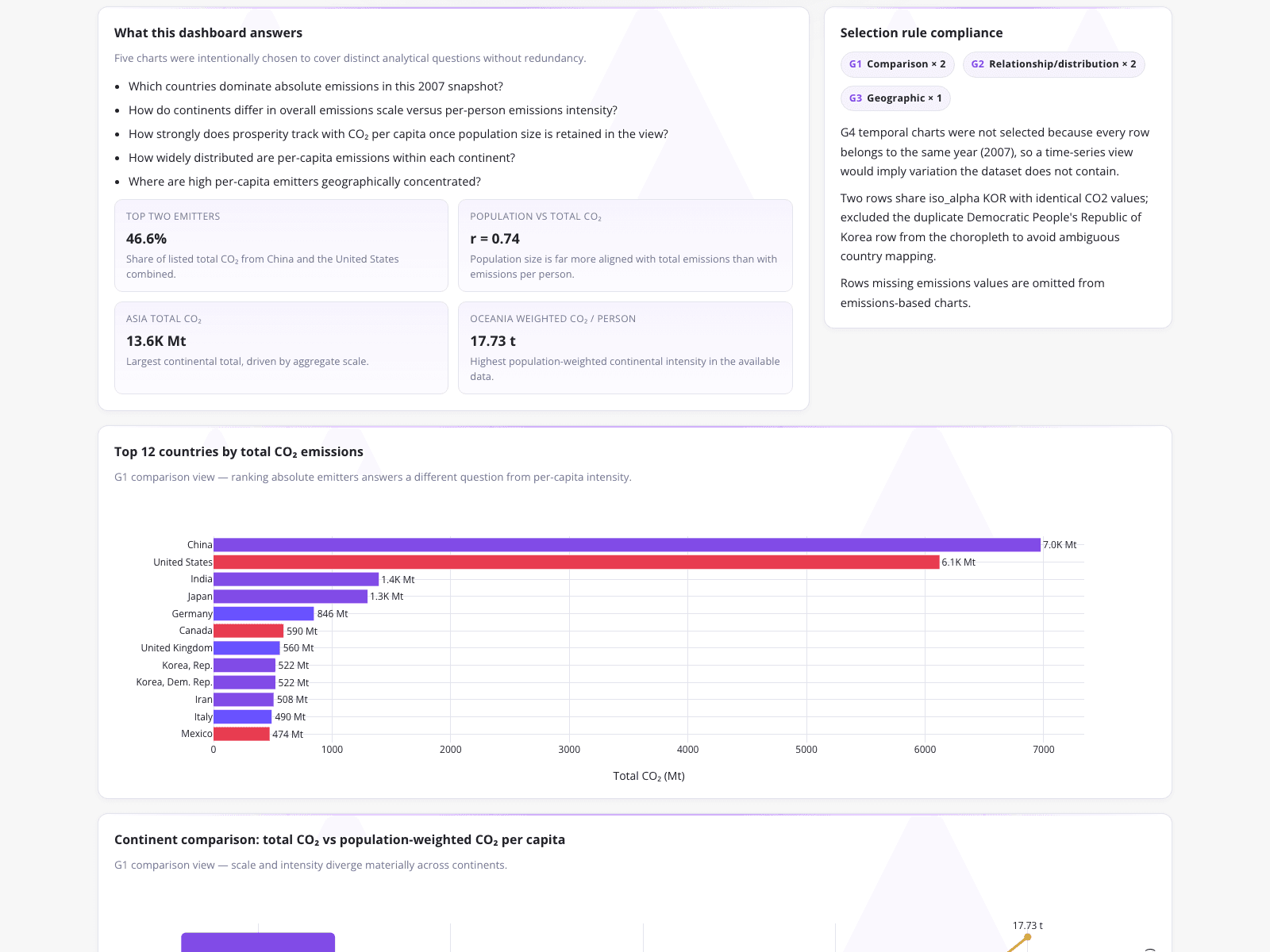
Task: Click the 'Two rows share iso_alpha KOR' note
Action: (x=996, y=228)
